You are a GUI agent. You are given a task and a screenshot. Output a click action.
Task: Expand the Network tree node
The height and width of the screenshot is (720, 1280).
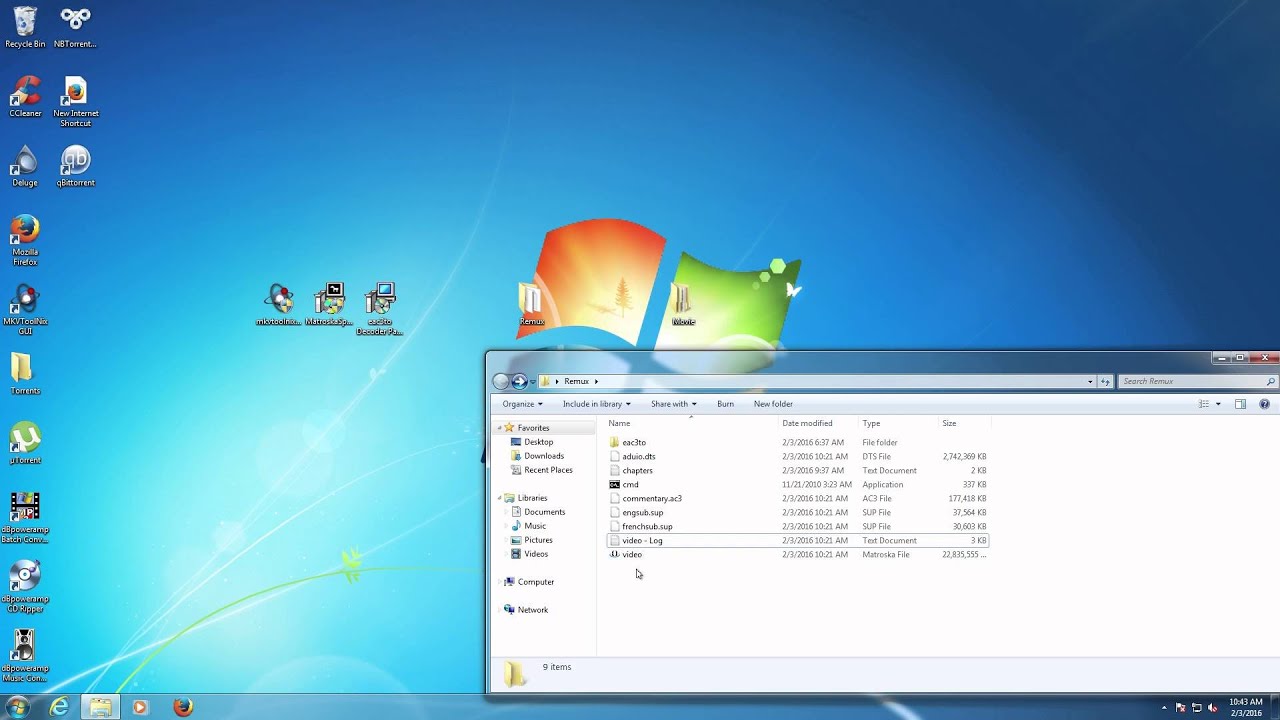pos(498,610)
